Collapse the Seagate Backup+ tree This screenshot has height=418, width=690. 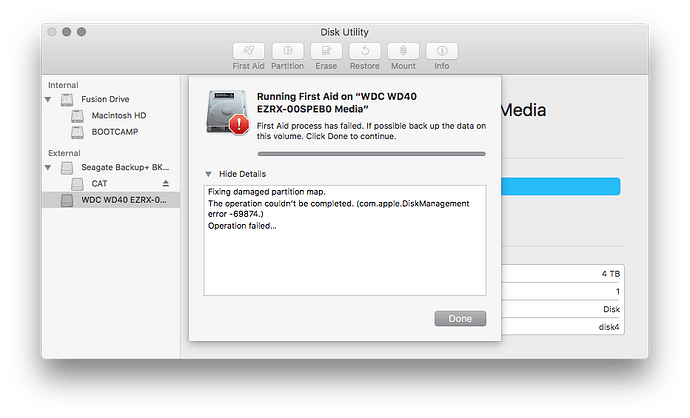[48, 168]
